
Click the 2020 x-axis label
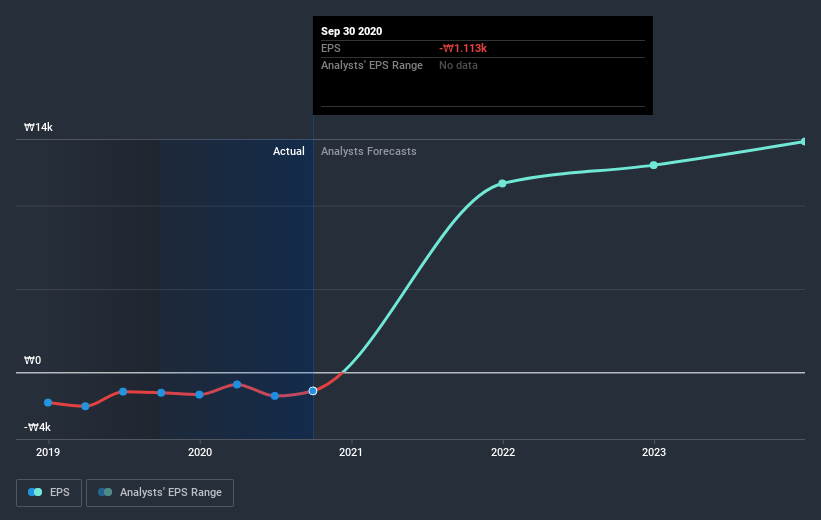pyautogui.click(x=200, y=452)
